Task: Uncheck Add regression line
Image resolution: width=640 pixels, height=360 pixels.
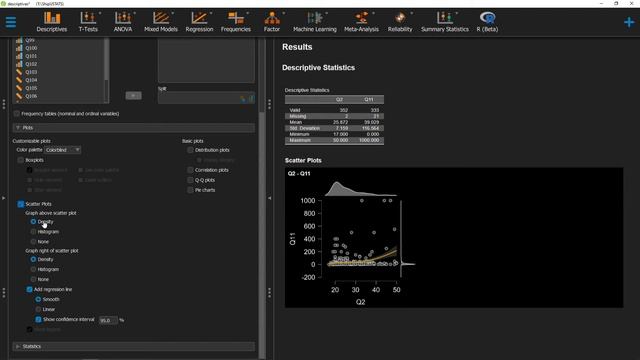Action: point(29,289)
